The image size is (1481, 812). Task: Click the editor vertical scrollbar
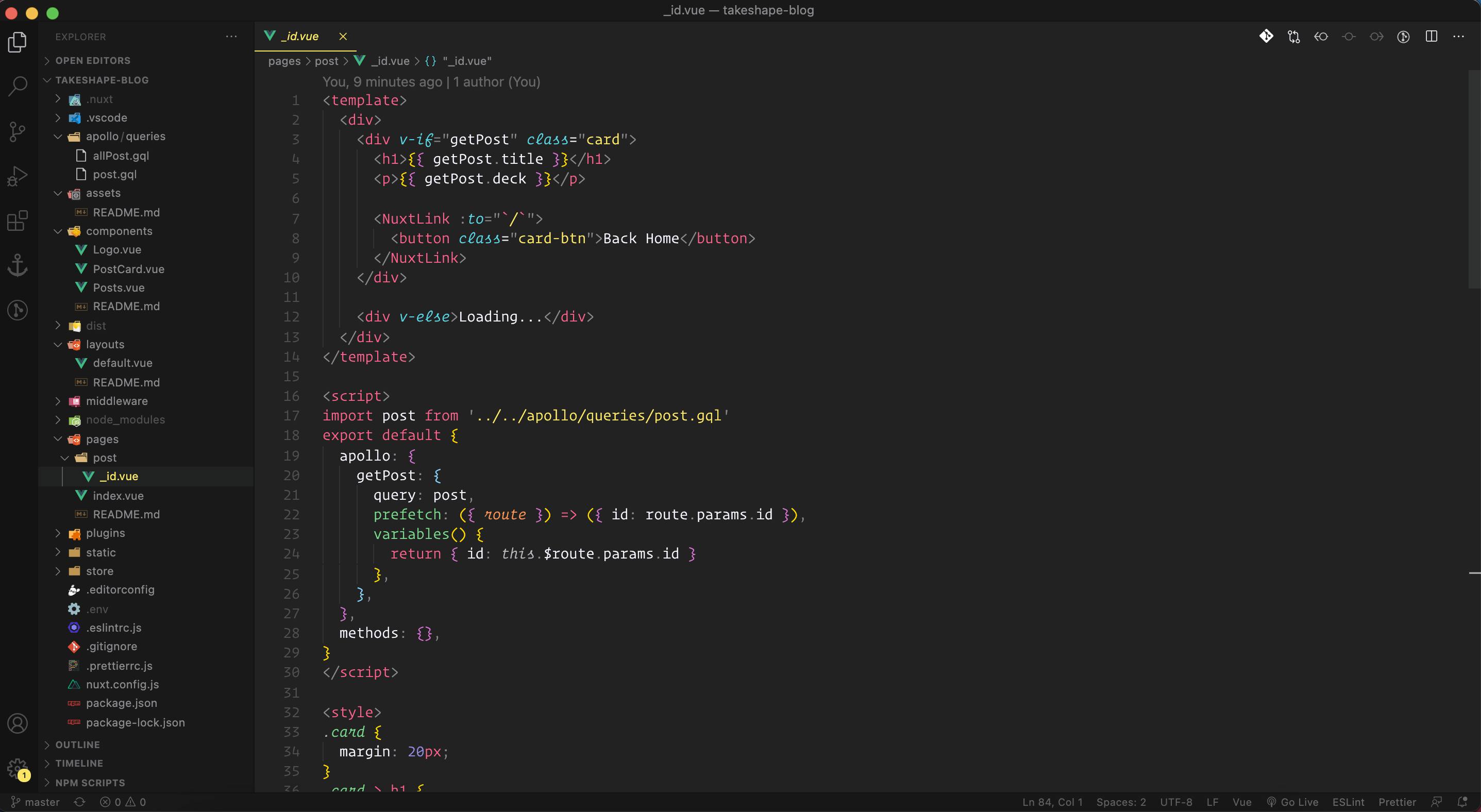[x=1475, y=178]
